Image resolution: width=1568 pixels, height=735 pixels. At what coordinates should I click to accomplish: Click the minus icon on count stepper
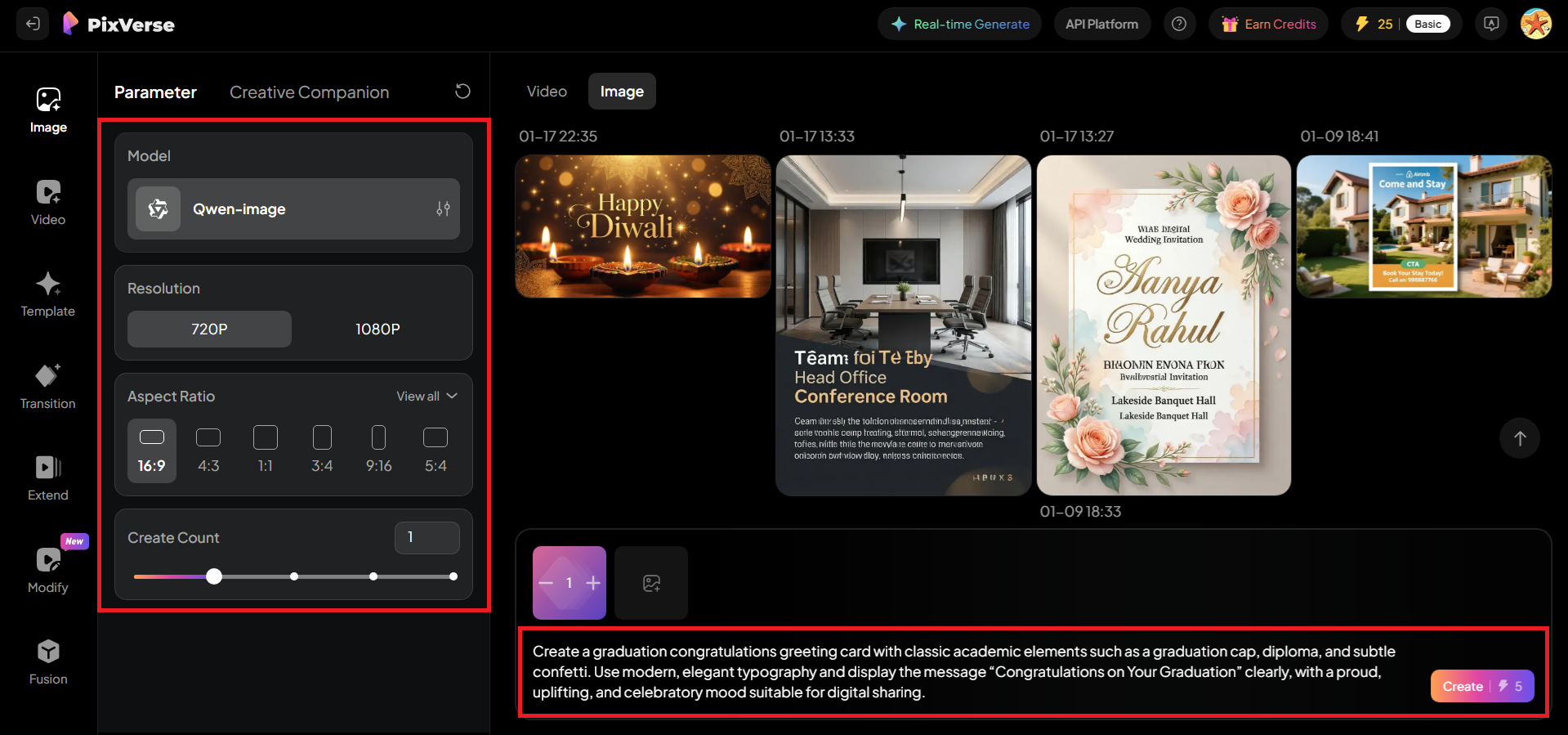(547, 583)
